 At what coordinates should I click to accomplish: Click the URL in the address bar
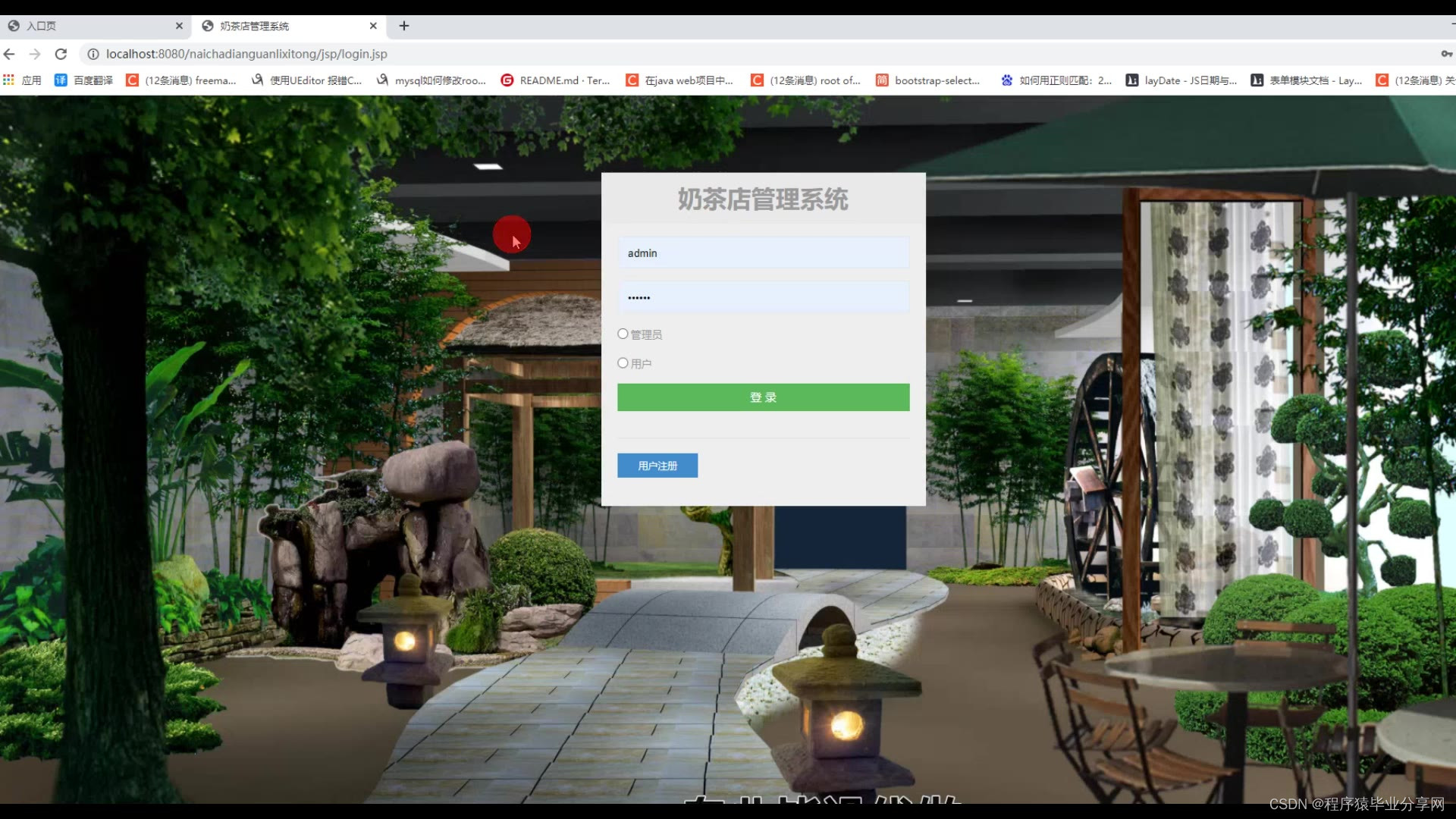(x=246, y=54)
